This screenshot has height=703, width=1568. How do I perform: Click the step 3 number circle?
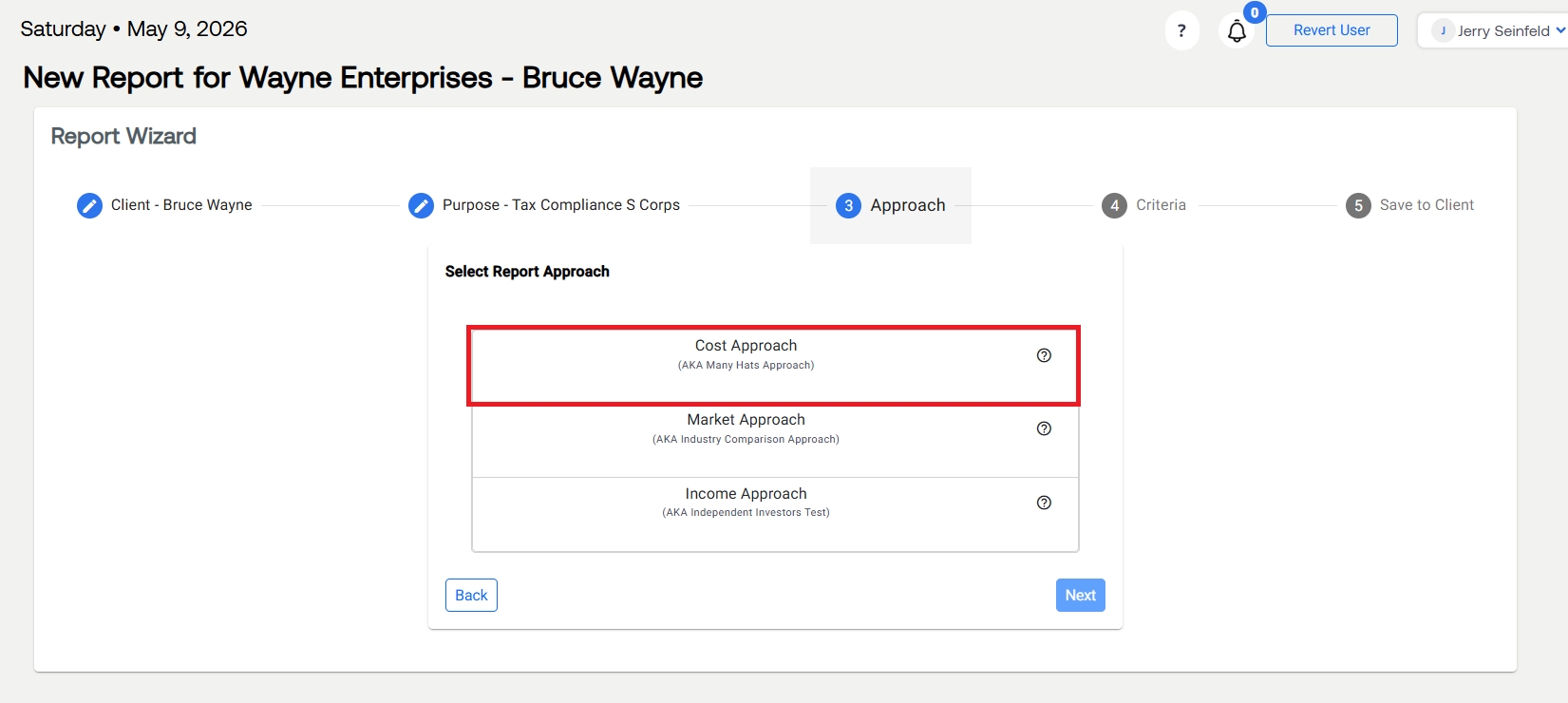click(x=848, y=205)
